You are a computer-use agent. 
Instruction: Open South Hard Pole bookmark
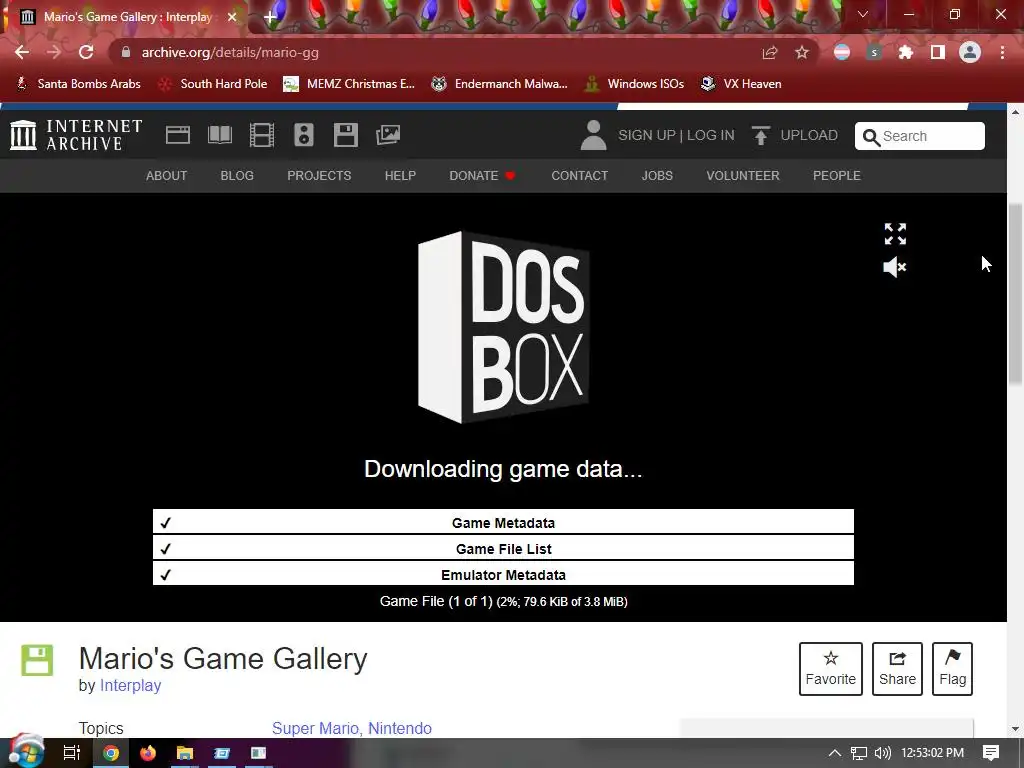214,84
